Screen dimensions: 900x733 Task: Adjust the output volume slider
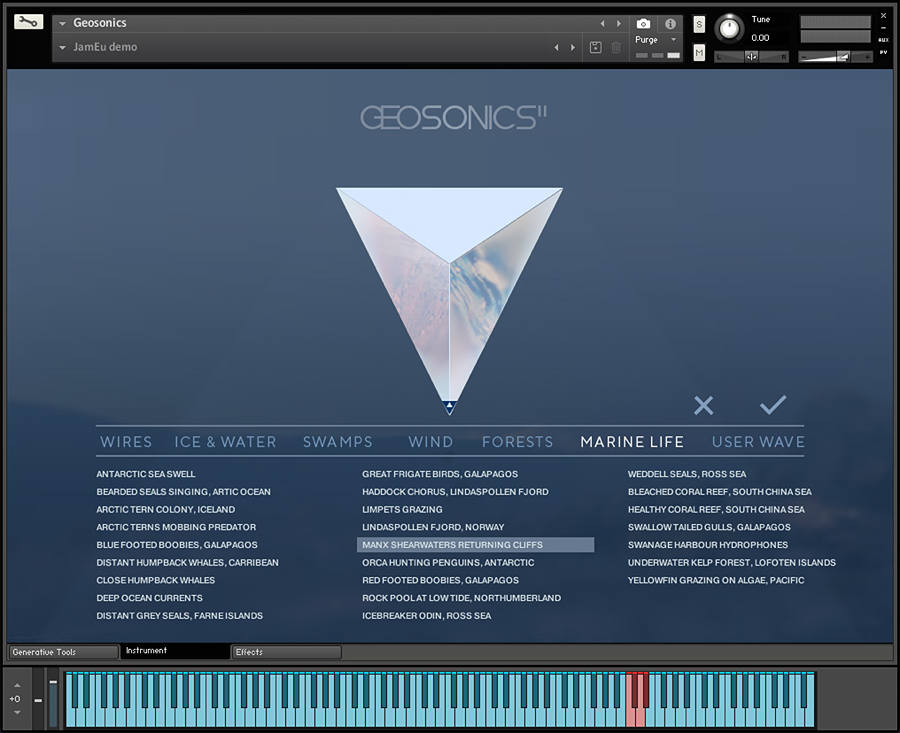pos(835,56)
